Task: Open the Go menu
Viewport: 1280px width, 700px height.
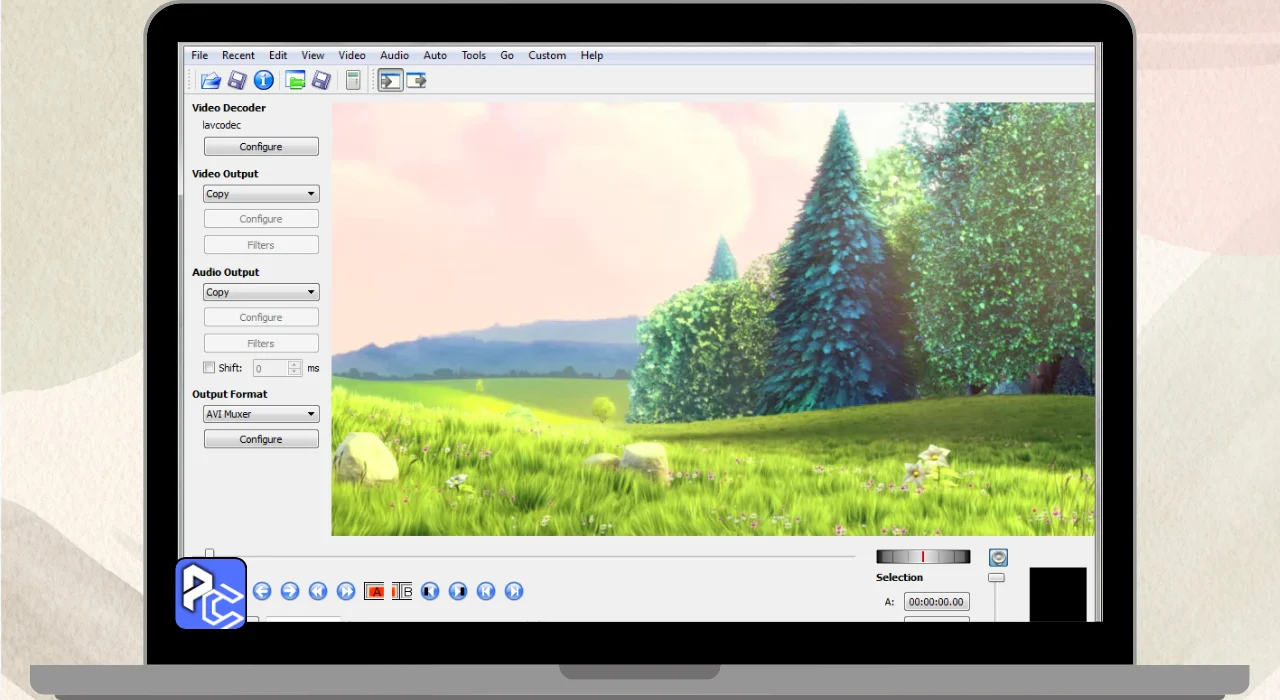Action: (507, 55)
